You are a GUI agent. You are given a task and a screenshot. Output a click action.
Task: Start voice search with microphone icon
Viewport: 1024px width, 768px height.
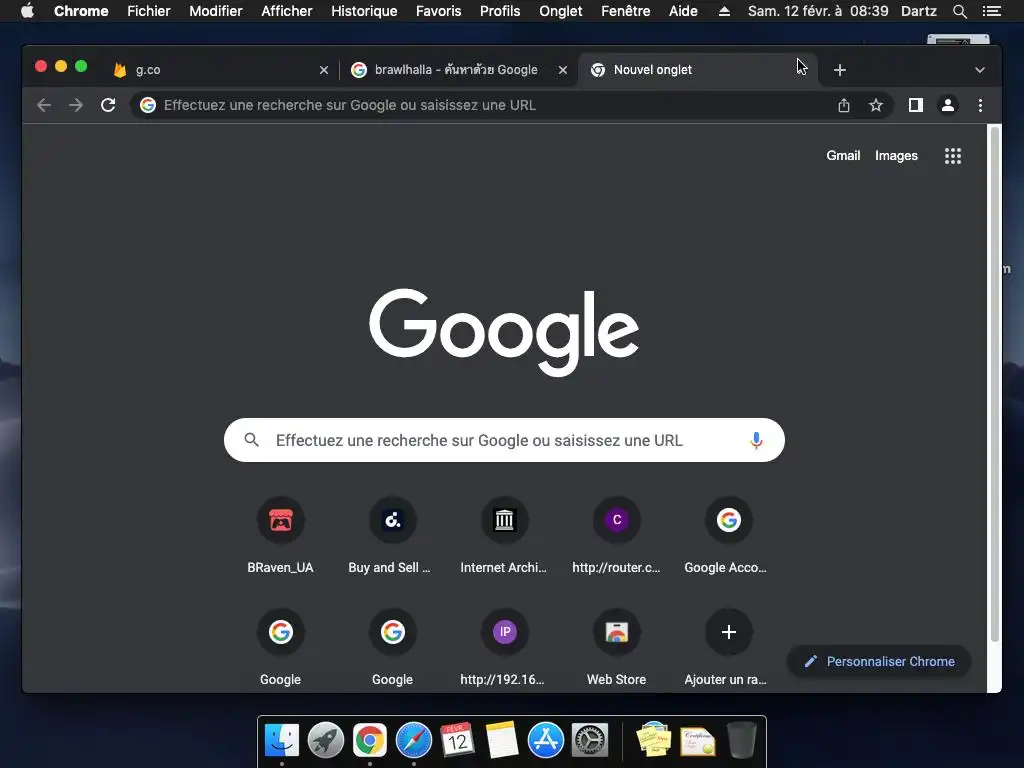click(756, 440)
